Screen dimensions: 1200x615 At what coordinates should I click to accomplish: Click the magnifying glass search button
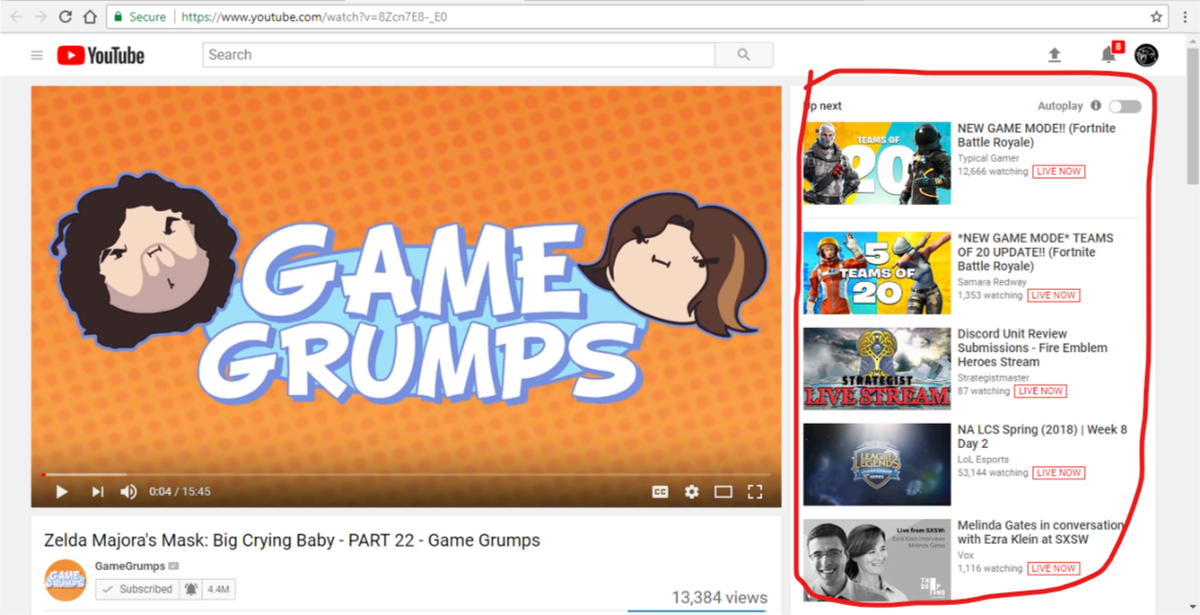coord(743,55)
